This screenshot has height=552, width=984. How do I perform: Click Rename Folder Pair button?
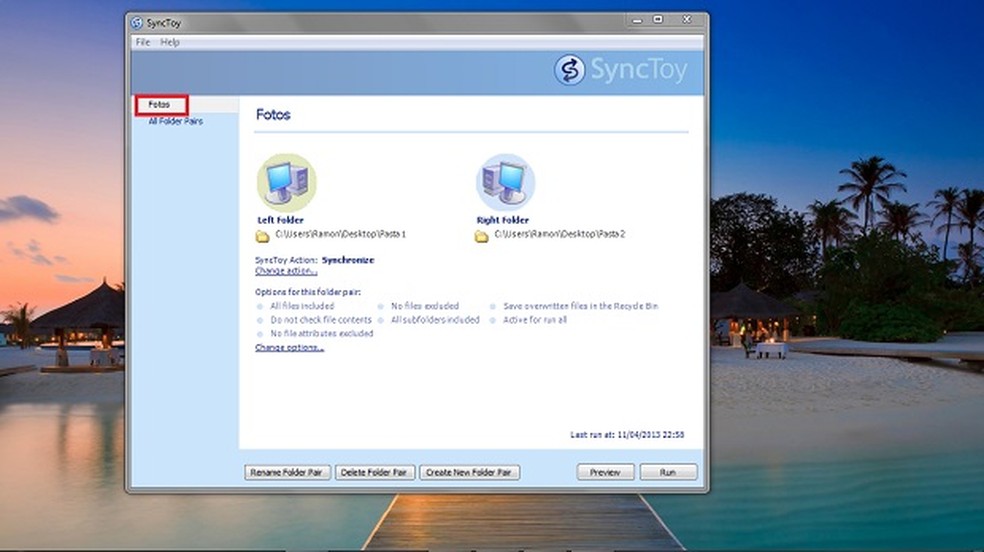(x=287, y=472)
